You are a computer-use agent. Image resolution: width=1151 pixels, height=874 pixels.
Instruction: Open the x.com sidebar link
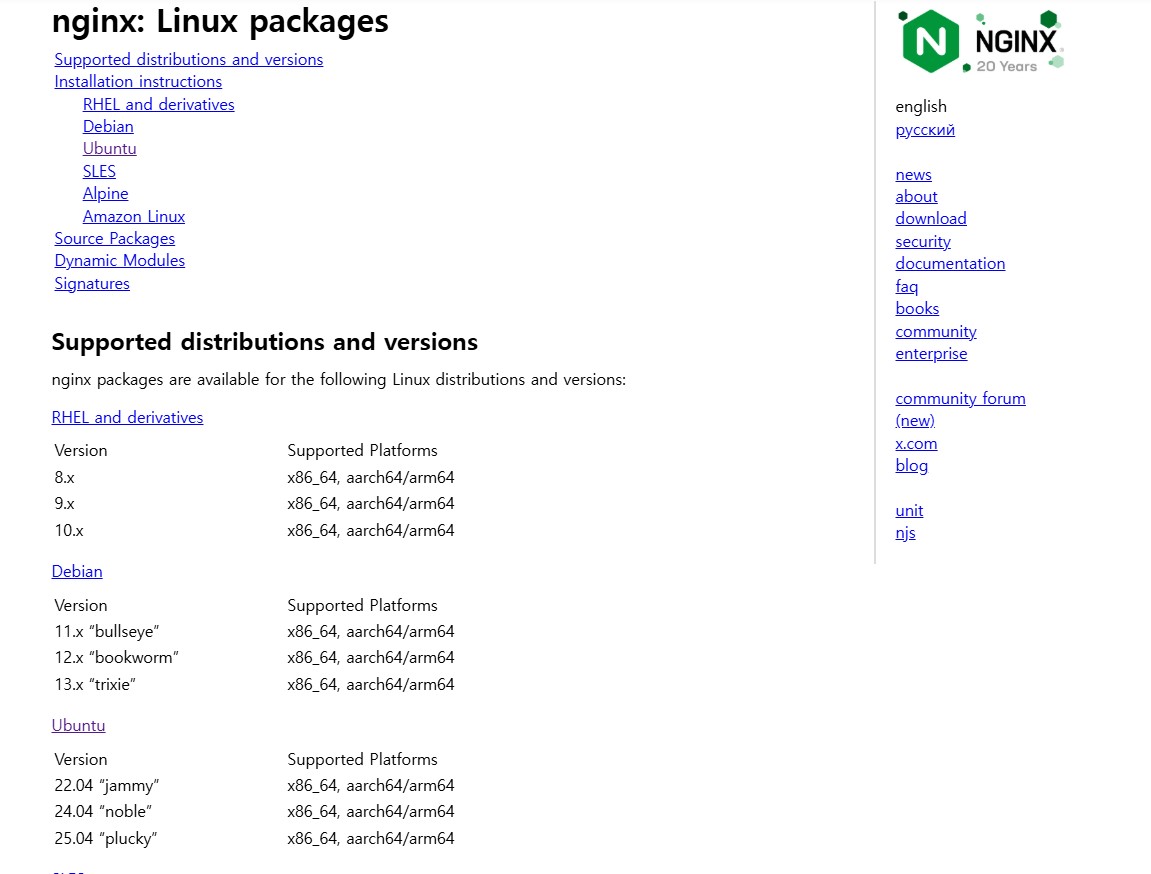[x=916, y=443]
